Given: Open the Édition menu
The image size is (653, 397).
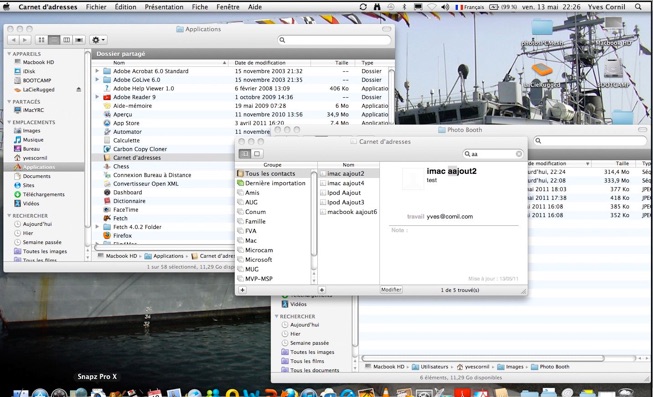Looking at the screenshot, I should coord(125,7).
